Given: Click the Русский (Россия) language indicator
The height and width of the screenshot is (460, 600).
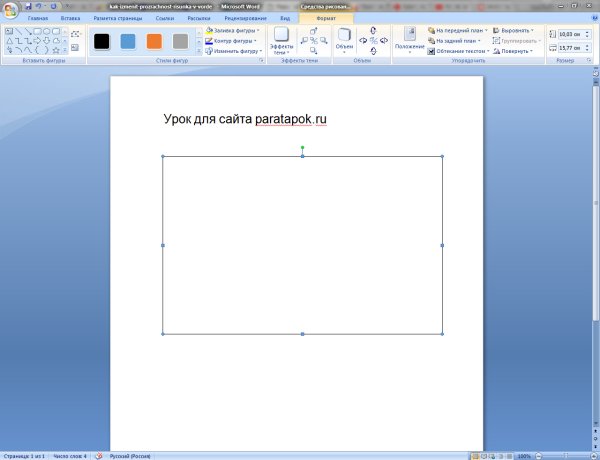Looking at the screenshot, I should click(132, 455).
